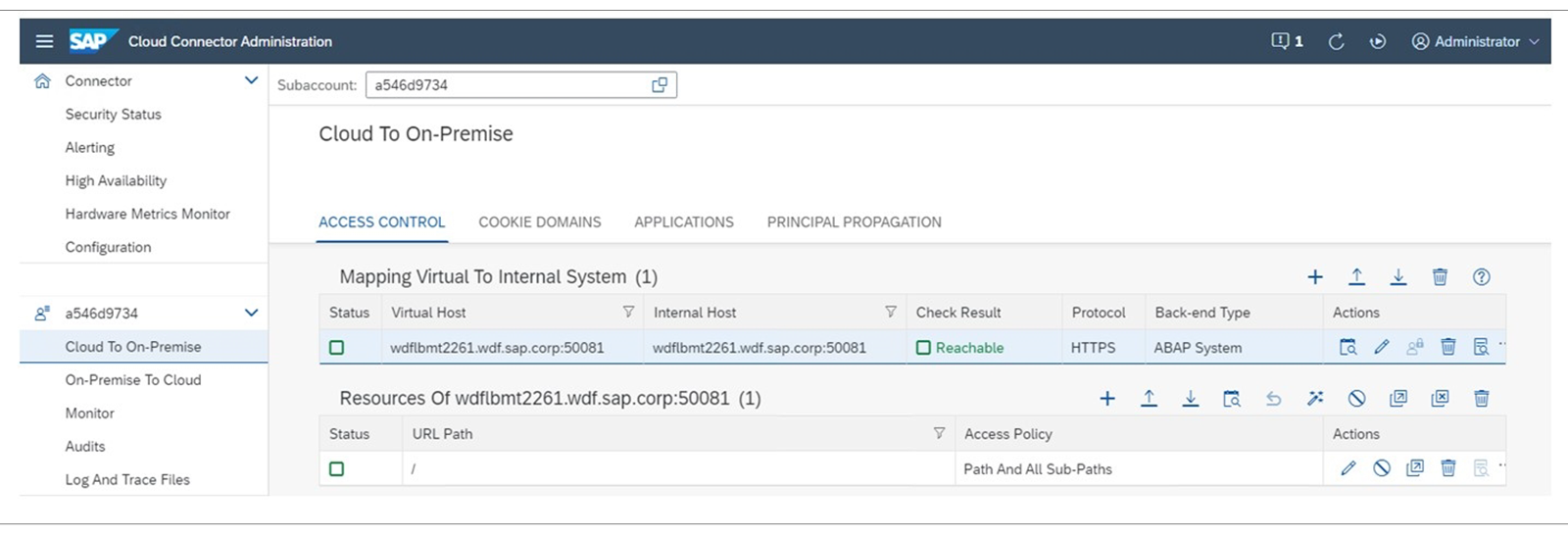Image resolution: width=1568 pixels, height=535 pixels.
Task: Open Virtual Host column filter
Action: coord(628,313)
